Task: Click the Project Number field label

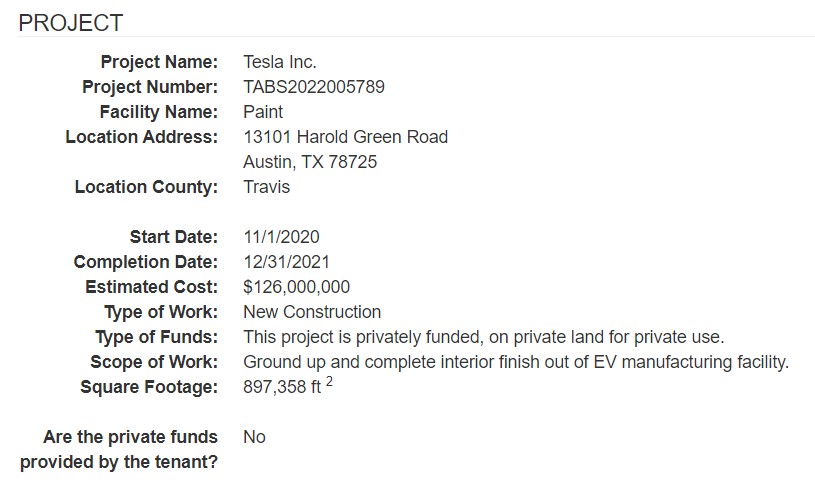Action: click(x=150, y=87)
